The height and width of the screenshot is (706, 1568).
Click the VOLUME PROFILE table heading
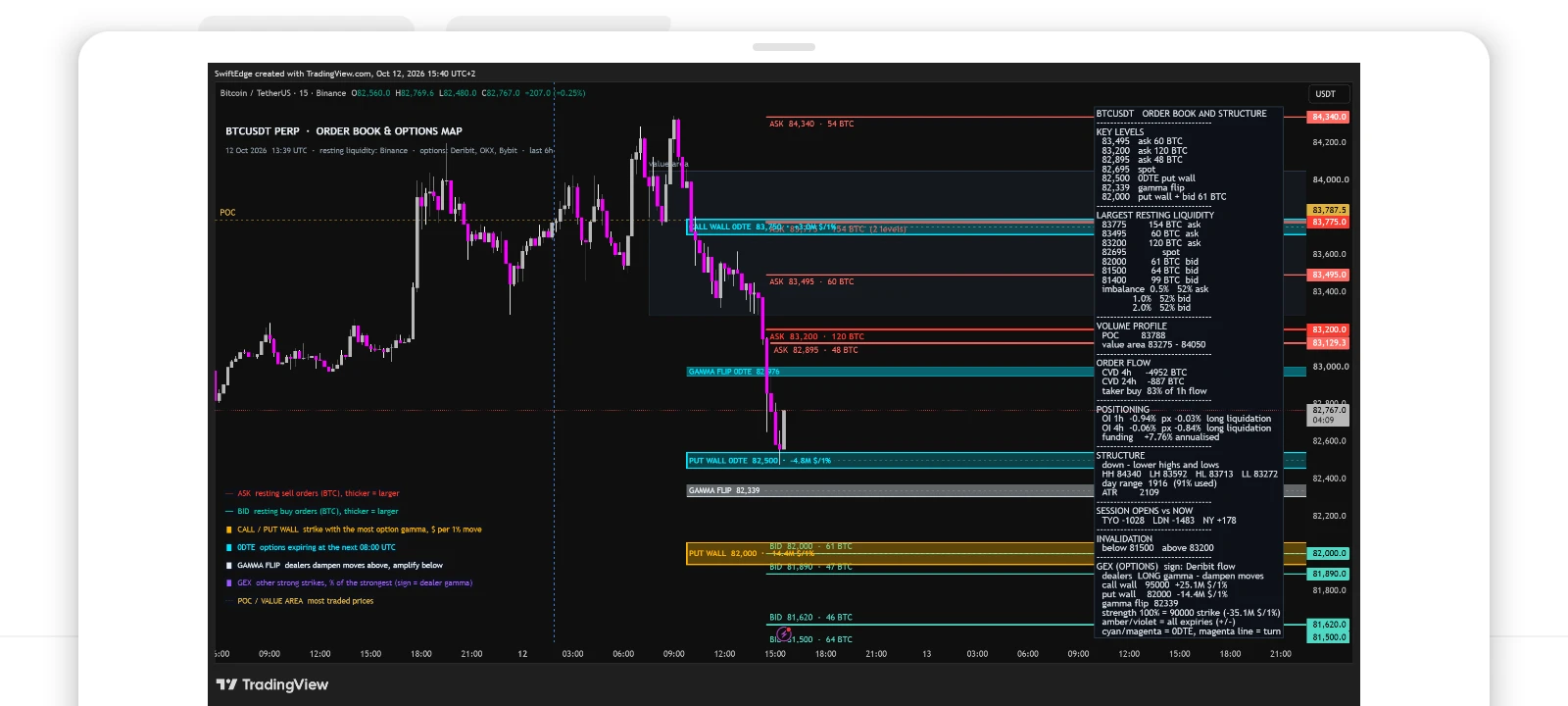1131,327
